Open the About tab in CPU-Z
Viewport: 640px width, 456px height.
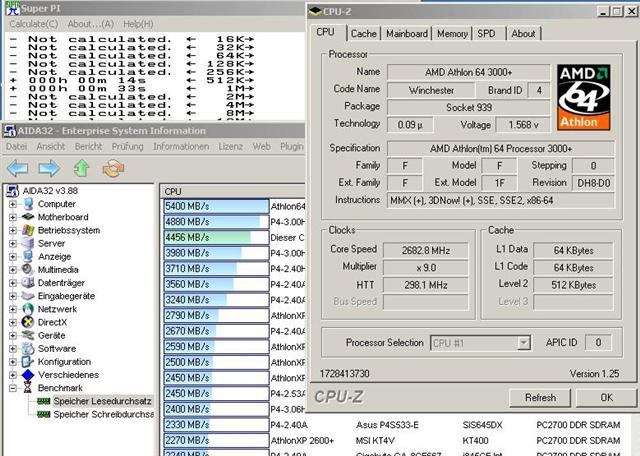[523, 33]
